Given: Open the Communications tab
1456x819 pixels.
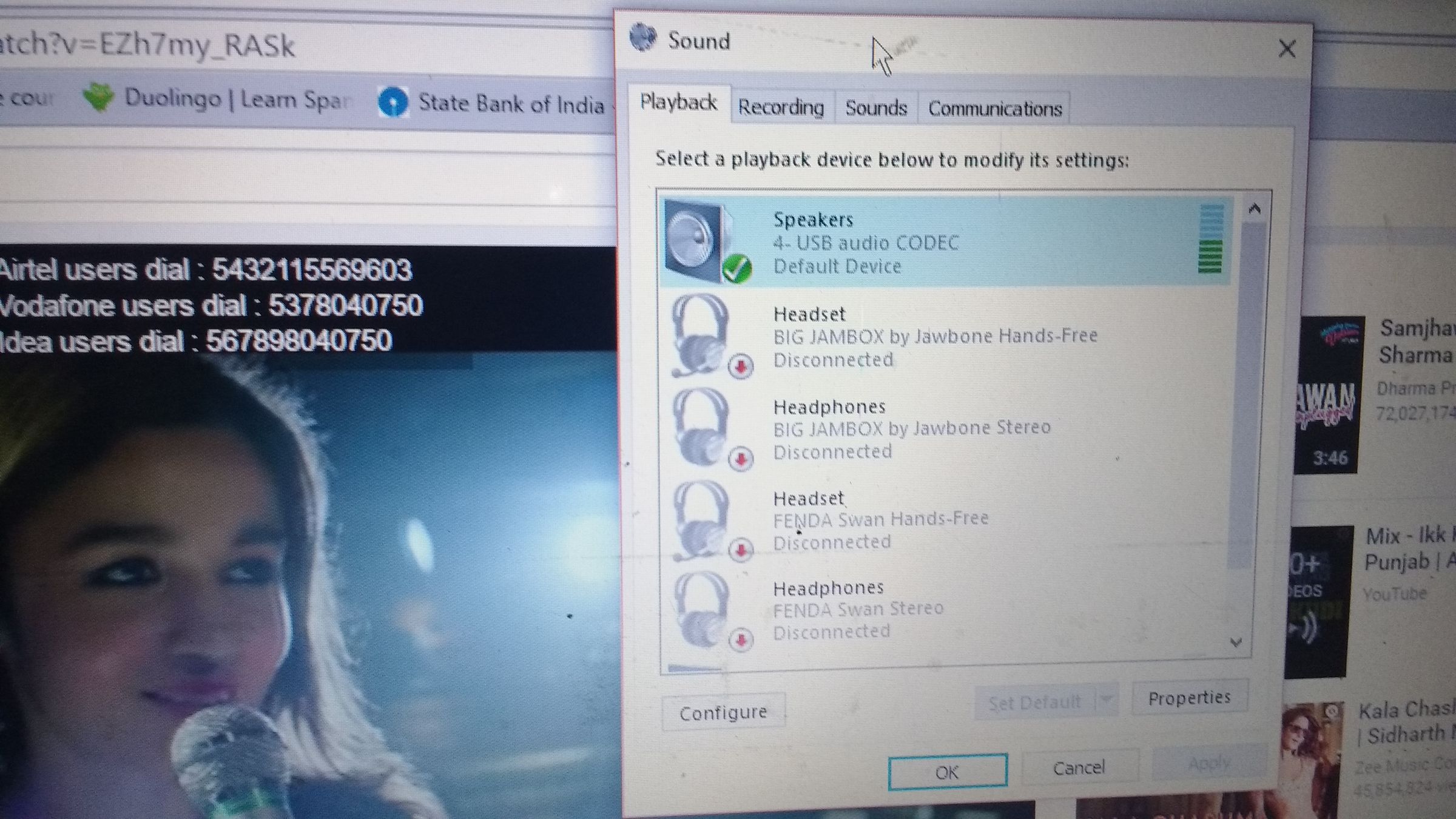Looking at the screenshot, I should 994,109.
